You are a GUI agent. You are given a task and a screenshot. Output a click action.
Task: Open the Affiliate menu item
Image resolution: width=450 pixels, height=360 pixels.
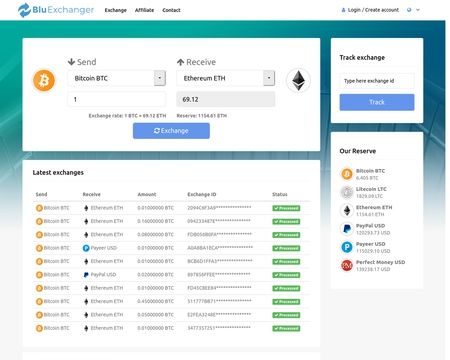(144, 10)
